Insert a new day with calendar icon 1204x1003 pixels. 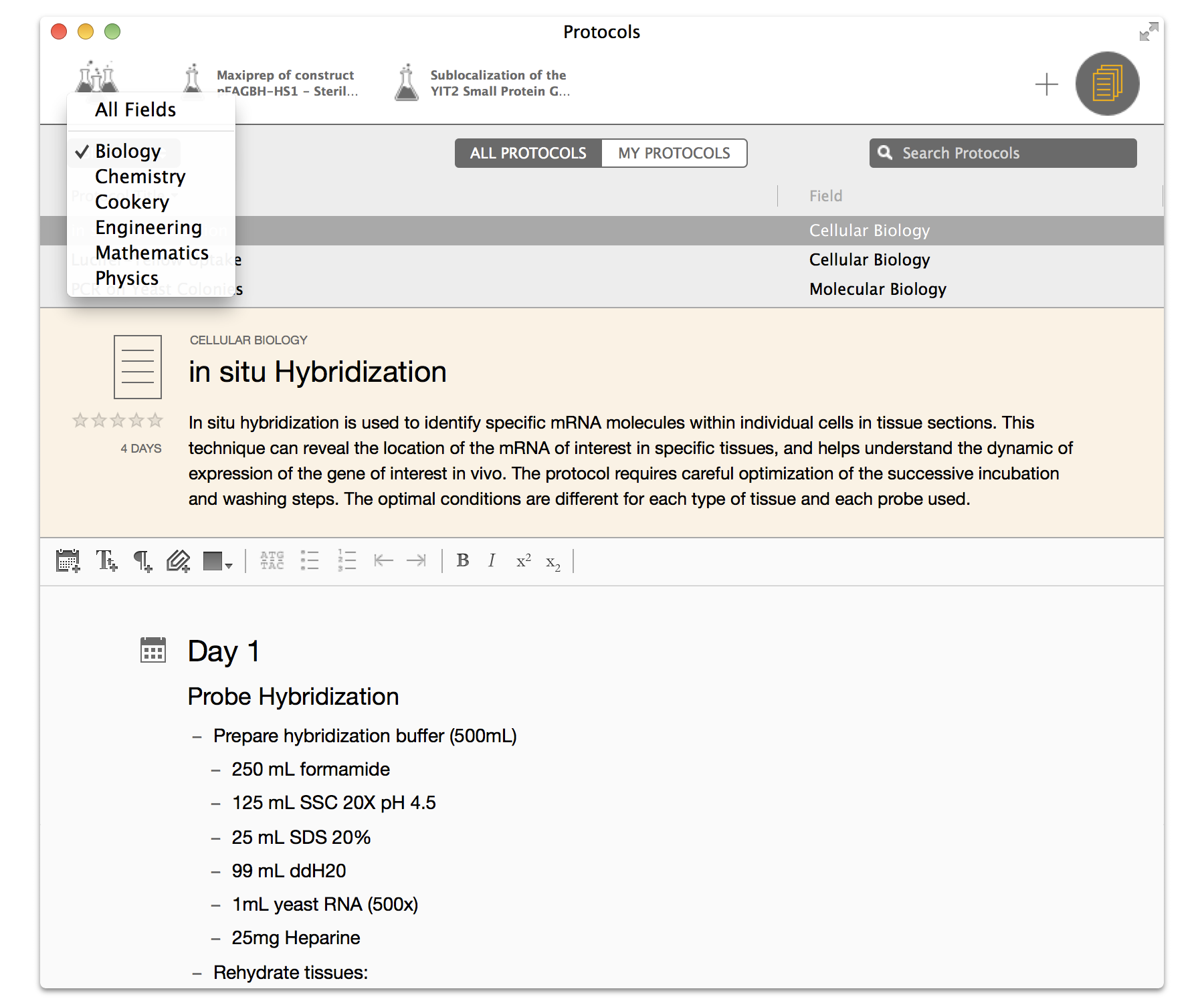click(x=68, y=561)
